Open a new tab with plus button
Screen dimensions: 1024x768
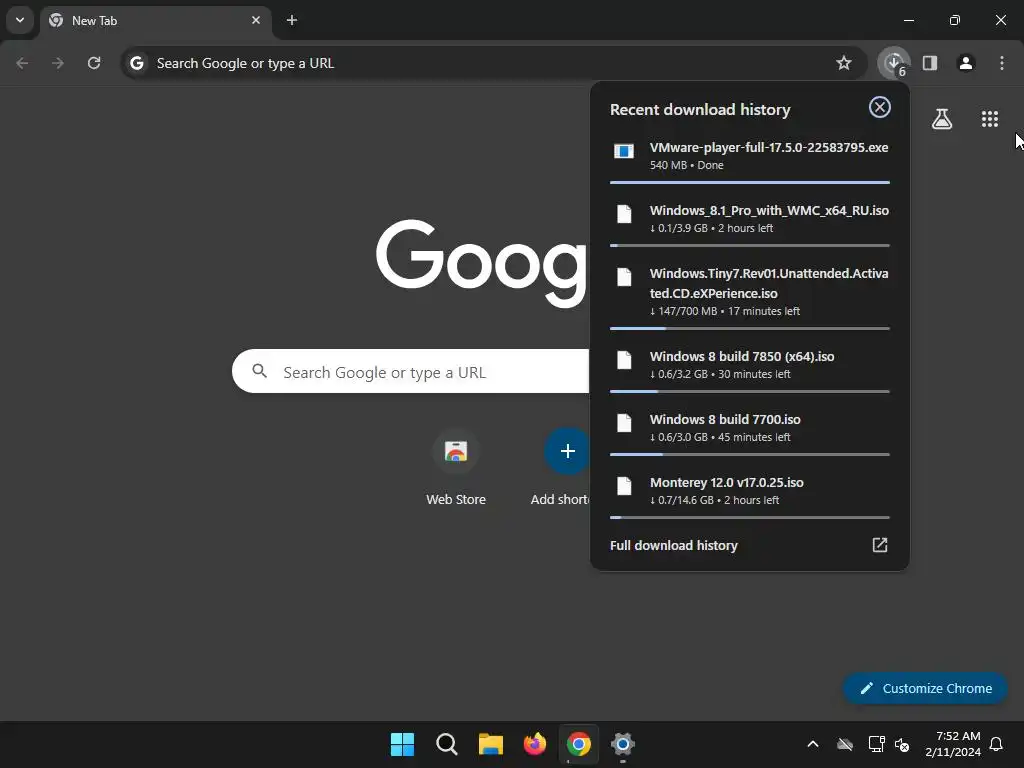pyautogui.click(x=292, y=20)
